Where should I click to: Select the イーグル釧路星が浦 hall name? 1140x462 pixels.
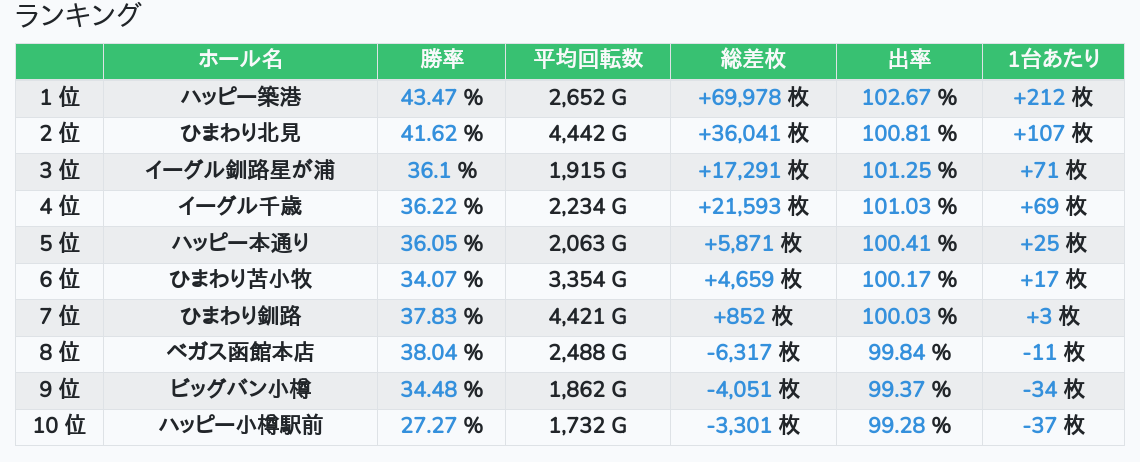tap(240, 170)
